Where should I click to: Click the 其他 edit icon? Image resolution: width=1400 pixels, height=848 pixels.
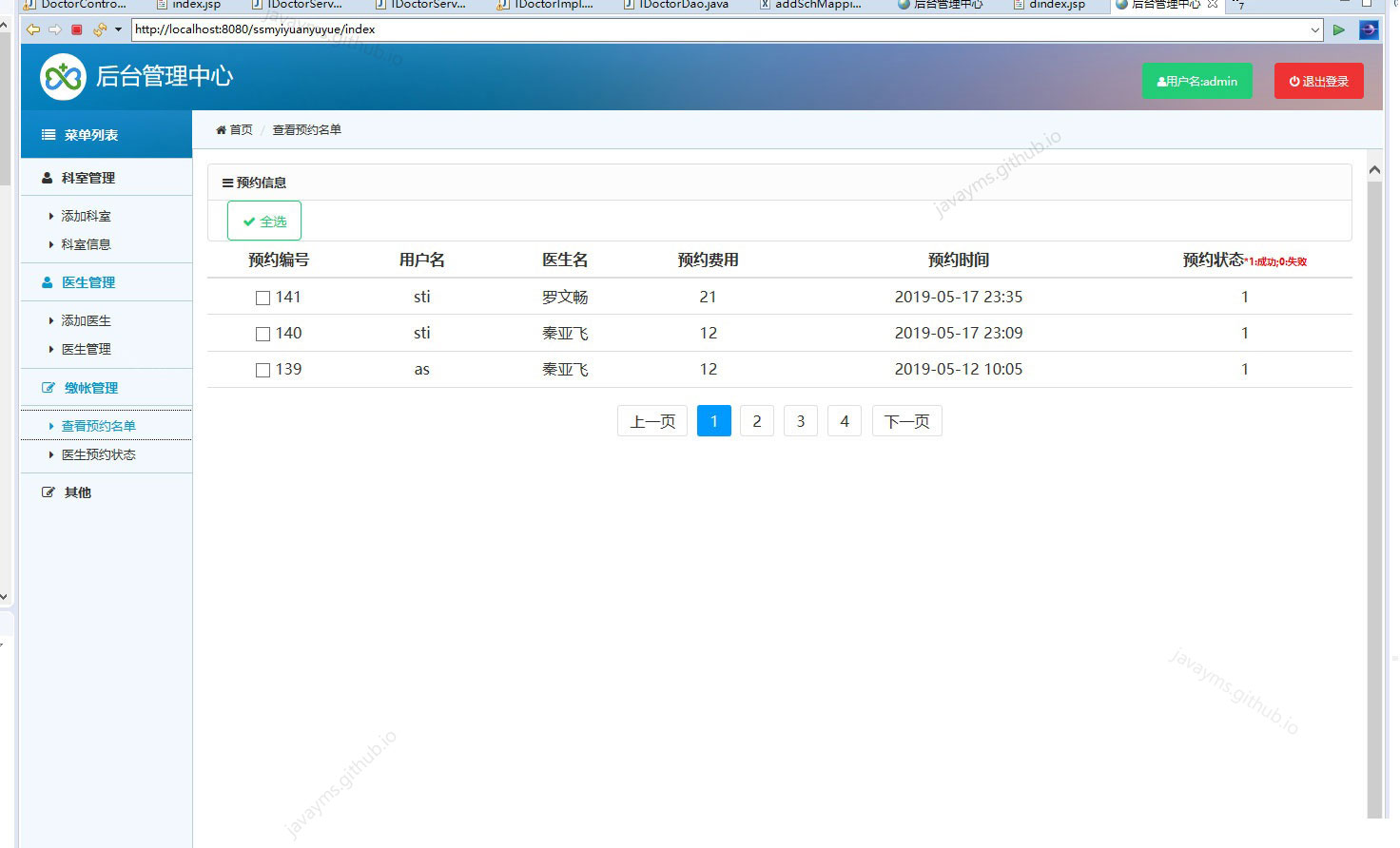click(49, 492)
